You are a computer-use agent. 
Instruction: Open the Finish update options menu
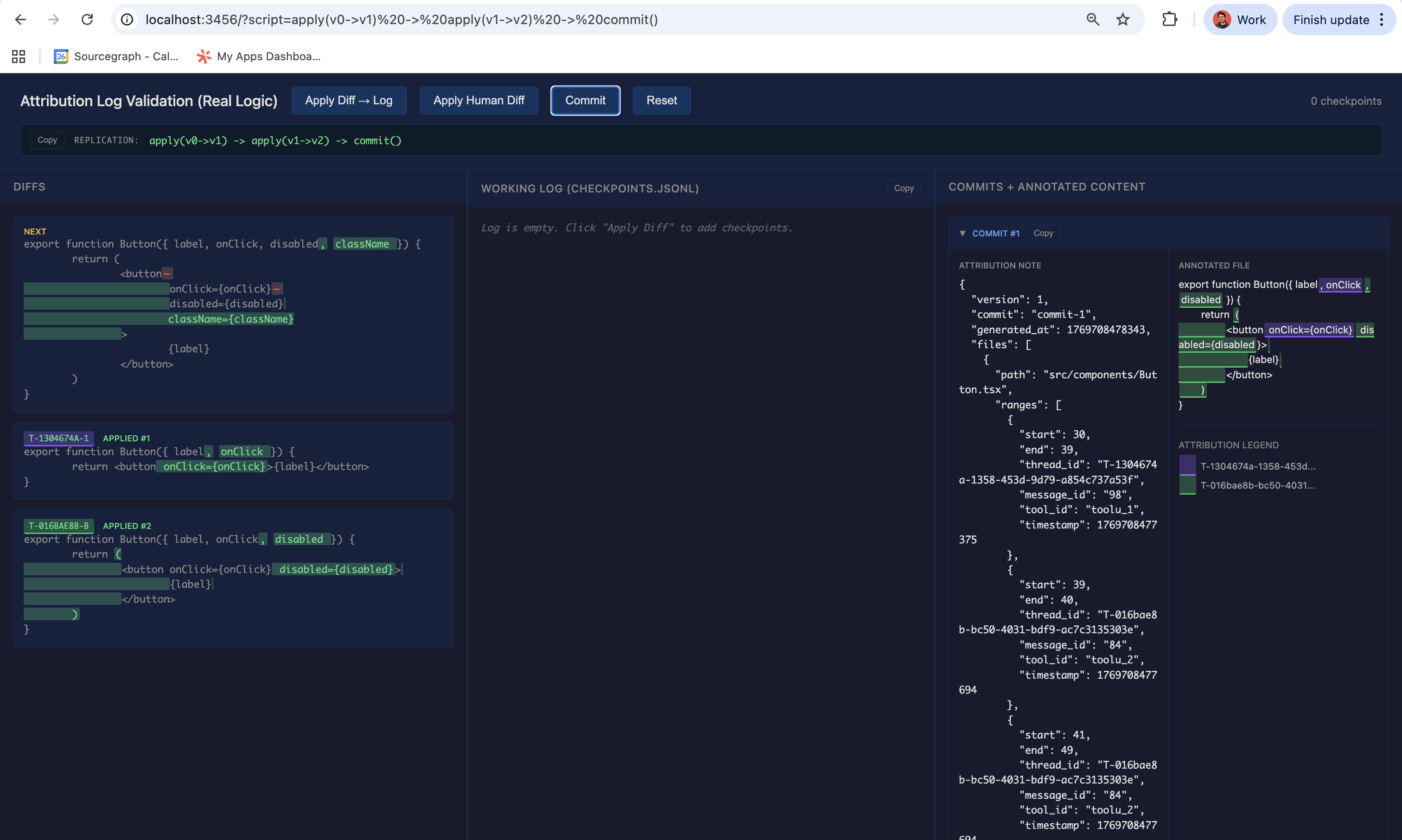[1381, 19]
